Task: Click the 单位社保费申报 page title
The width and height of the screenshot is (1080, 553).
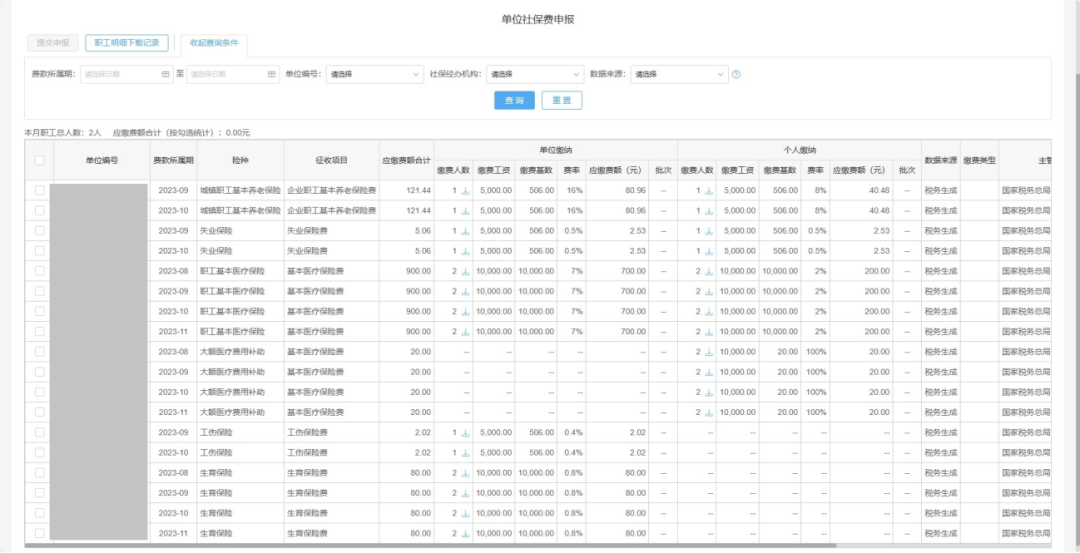Action: coord(538,19)
